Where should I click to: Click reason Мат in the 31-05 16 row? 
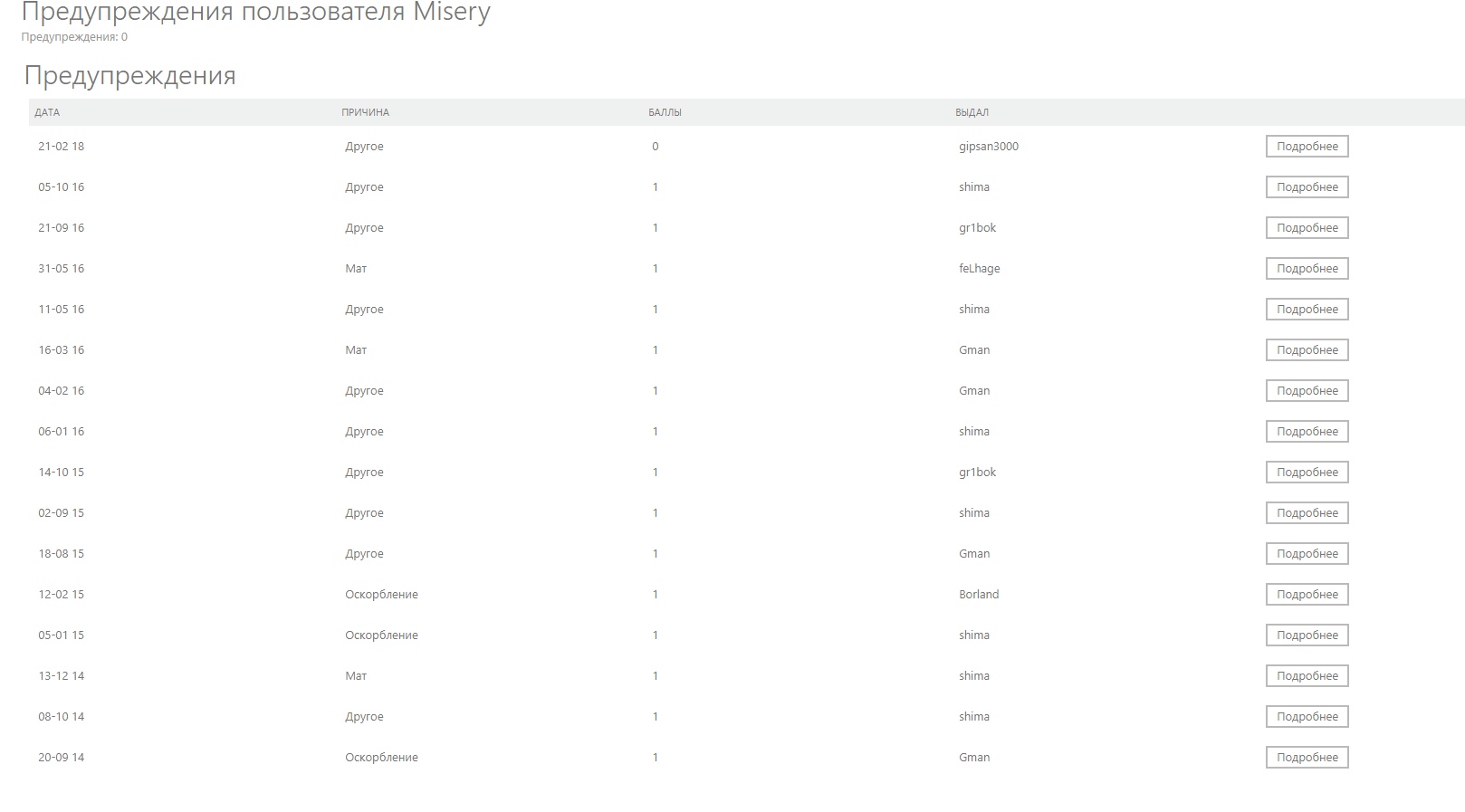point(356,269)
